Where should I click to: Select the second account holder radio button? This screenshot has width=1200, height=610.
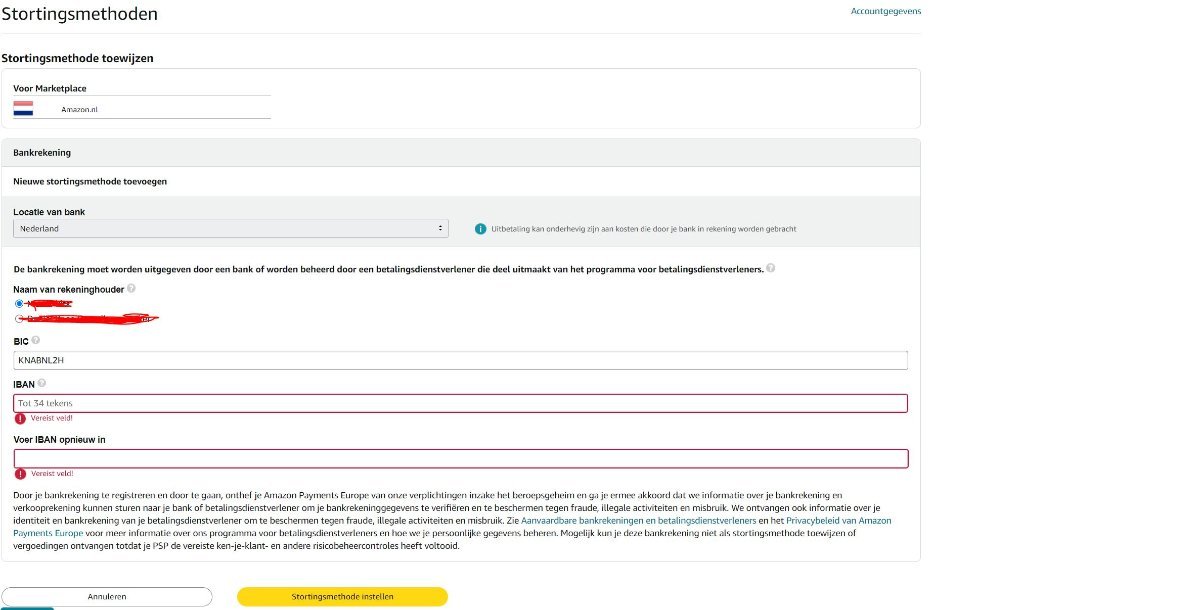(19, 318)
